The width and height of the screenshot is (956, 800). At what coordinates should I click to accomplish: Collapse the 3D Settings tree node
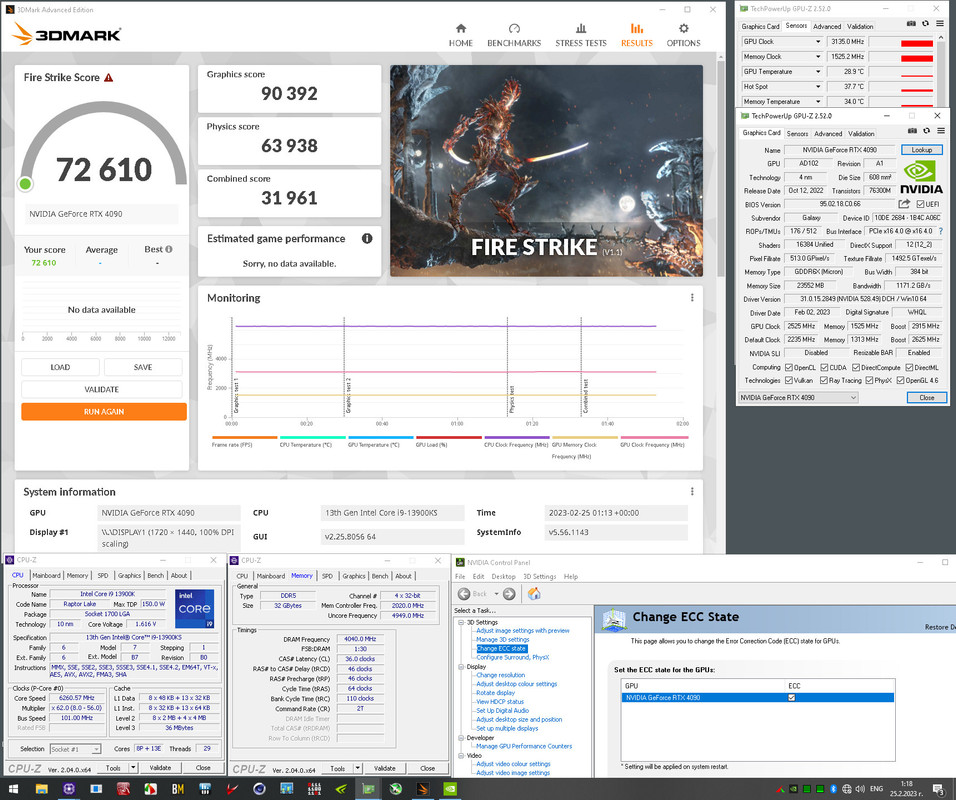click(x=461, y=623)
